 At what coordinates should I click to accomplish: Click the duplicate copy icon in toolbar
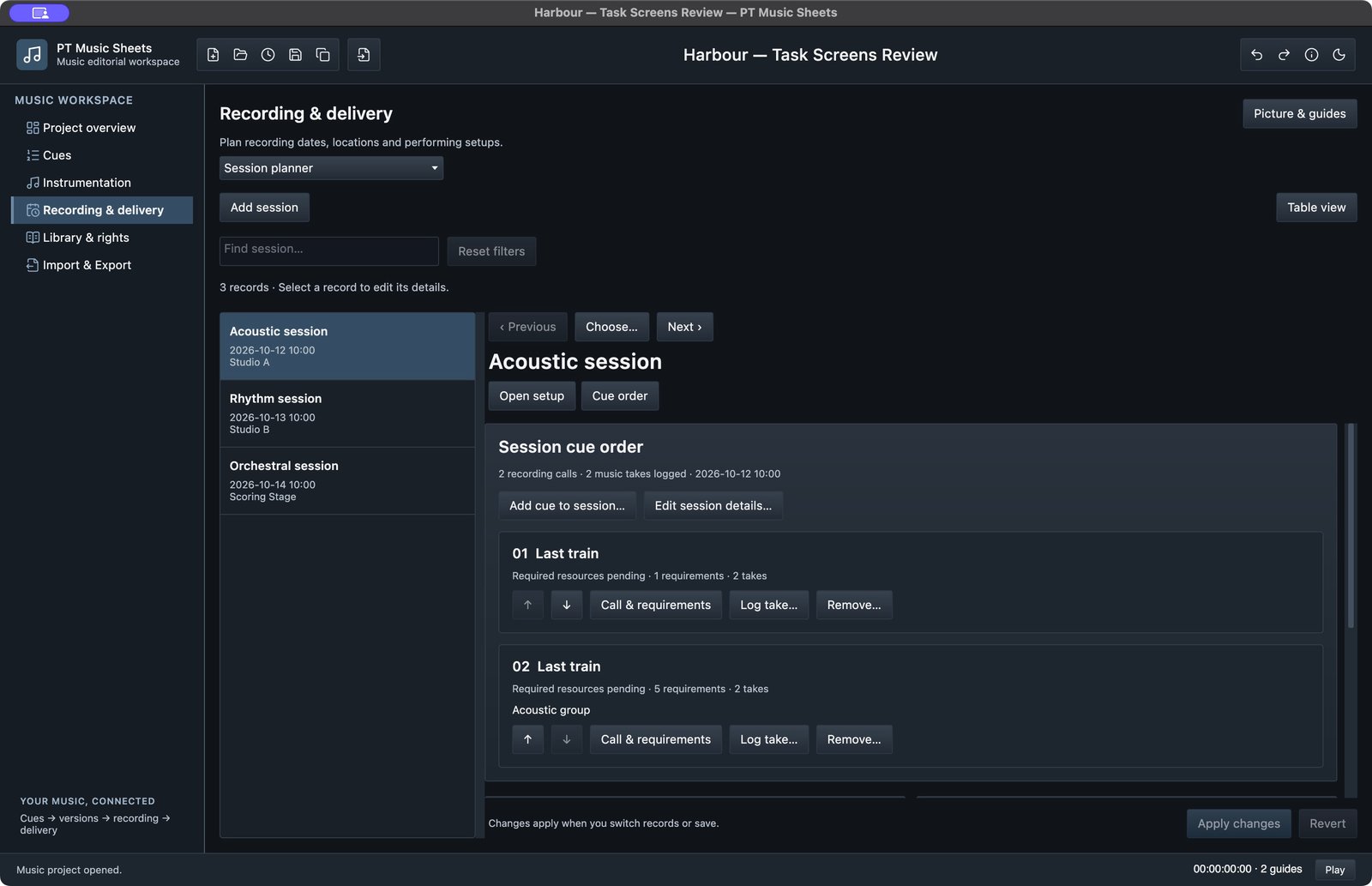323,55
